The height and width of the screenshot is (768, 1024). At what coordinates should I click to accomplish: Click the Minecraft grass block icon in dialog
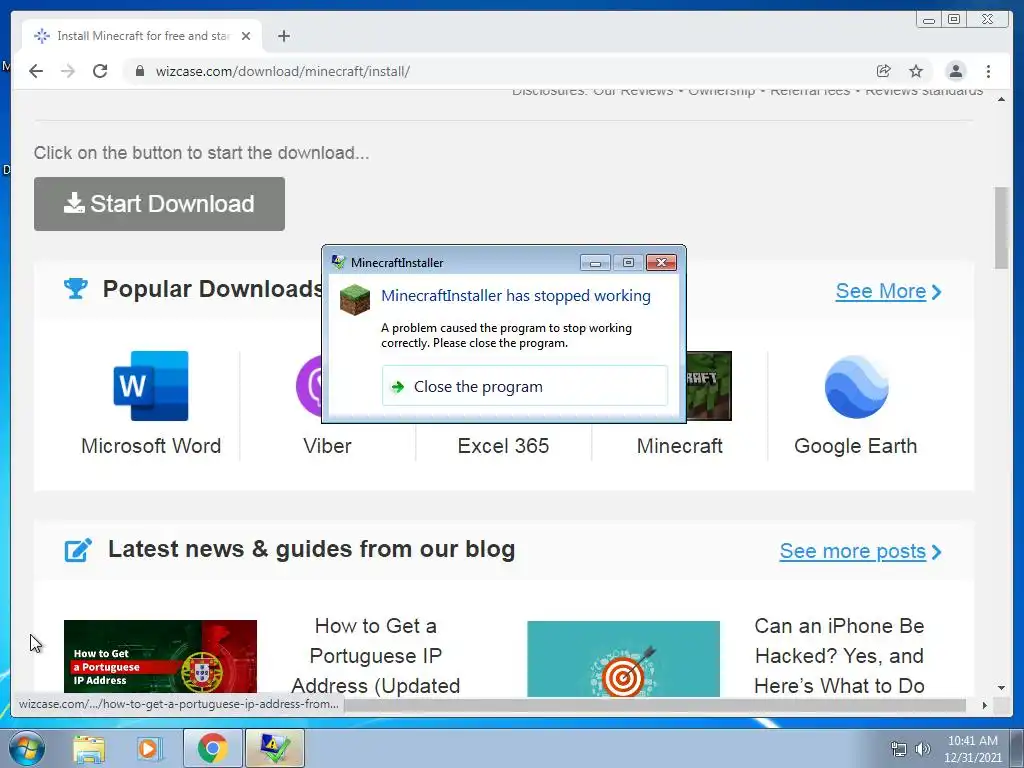point(355,300)
